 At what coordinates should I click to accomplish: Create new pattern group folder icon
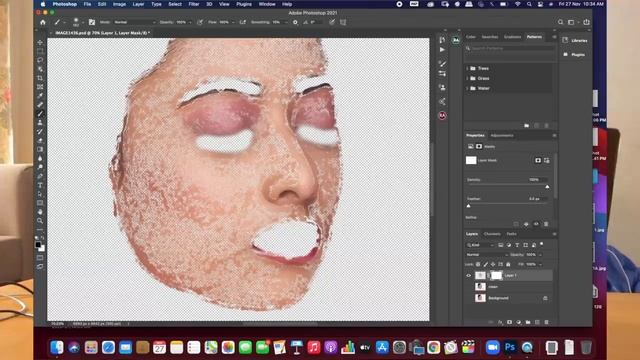pyautogui.click(x=527, y=126)
